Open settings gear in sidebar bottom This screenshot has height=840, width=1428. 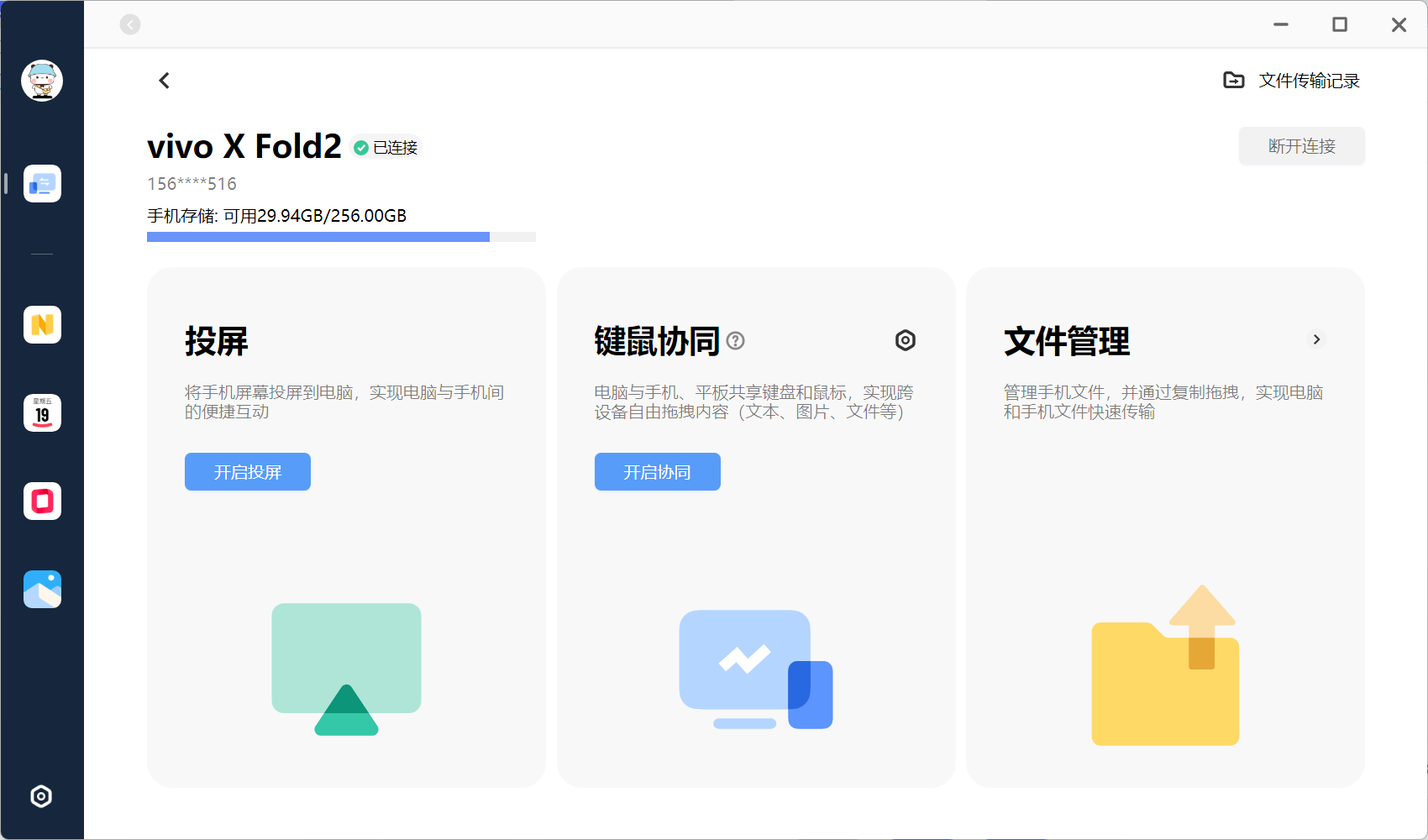pyautogui.click(x=41, y=796)
